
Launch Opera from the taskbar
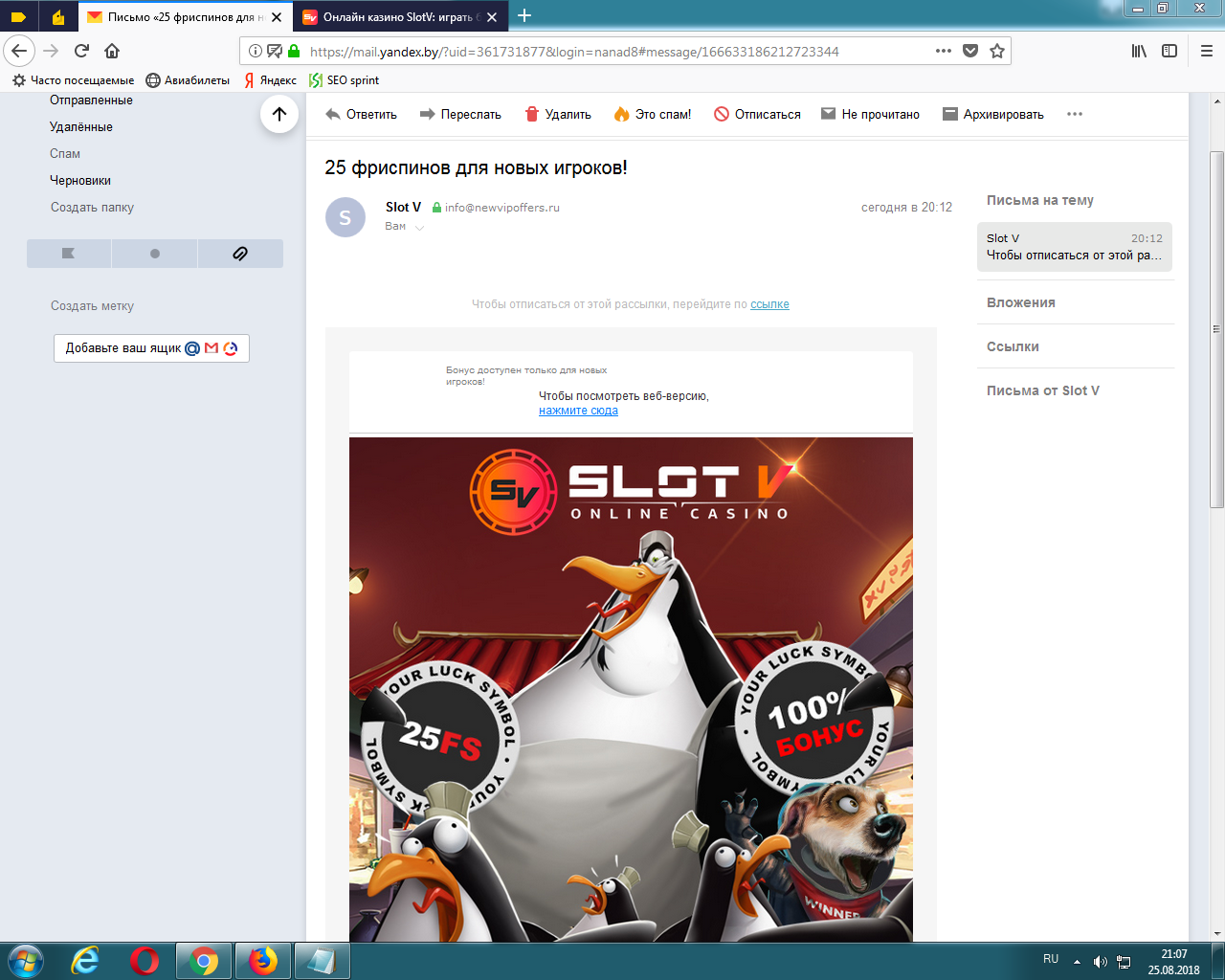click(x=145, y=960)
